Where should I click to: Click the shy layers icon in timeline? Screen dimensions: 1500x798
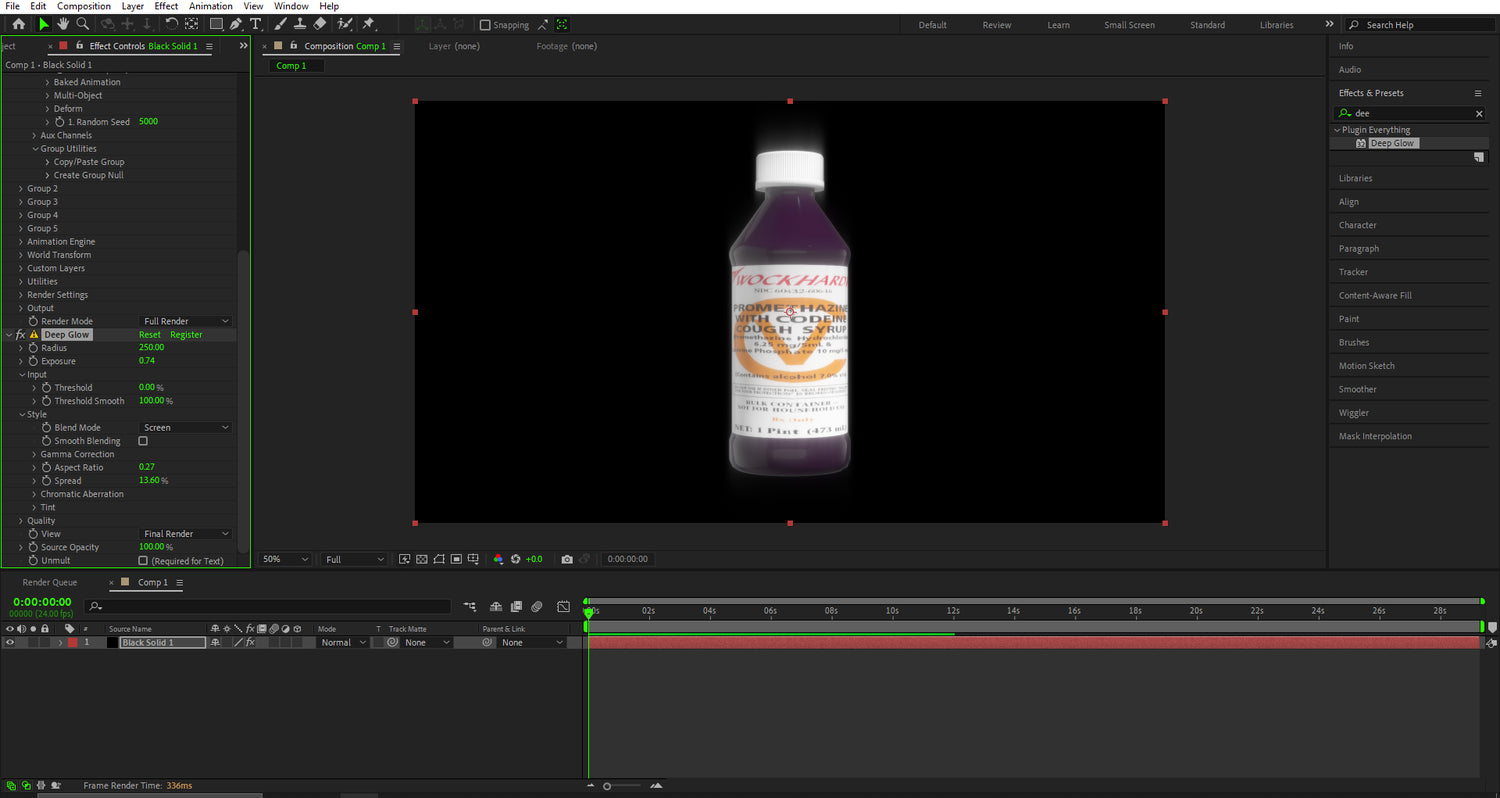point(496,606)
